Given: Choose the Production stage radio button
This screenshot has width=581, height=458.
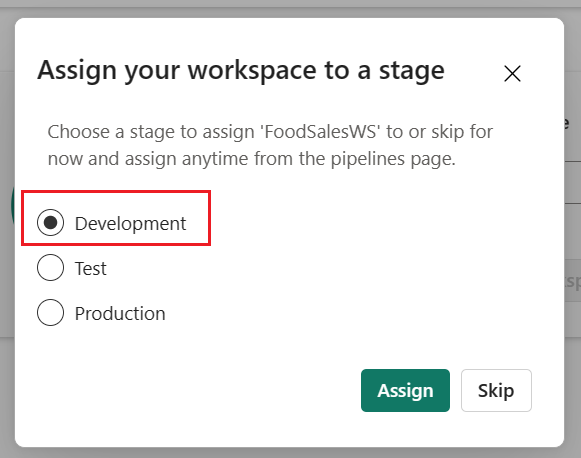Looking at the screenshot, I should [50, 313].
